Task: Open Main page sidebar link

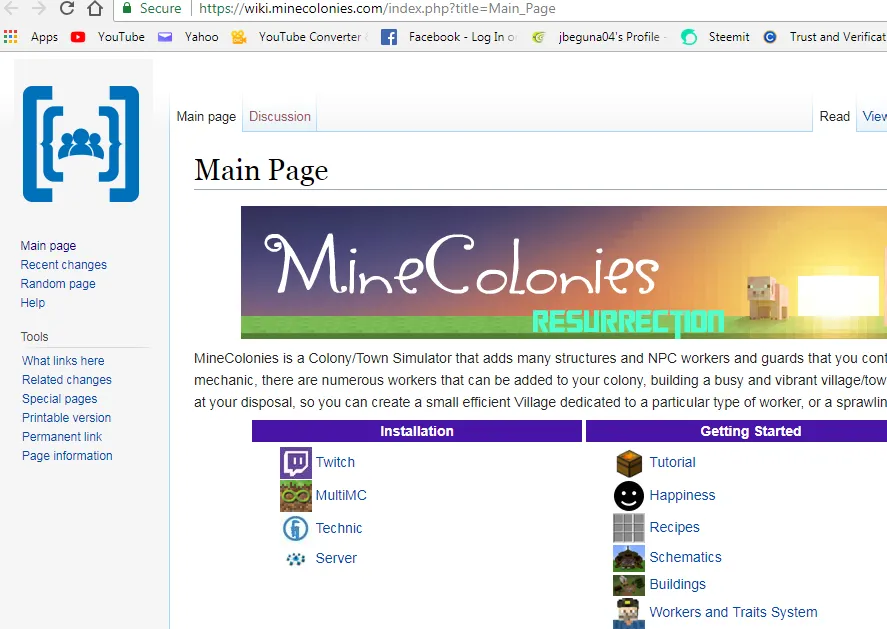Action: [x=48, y=245]
